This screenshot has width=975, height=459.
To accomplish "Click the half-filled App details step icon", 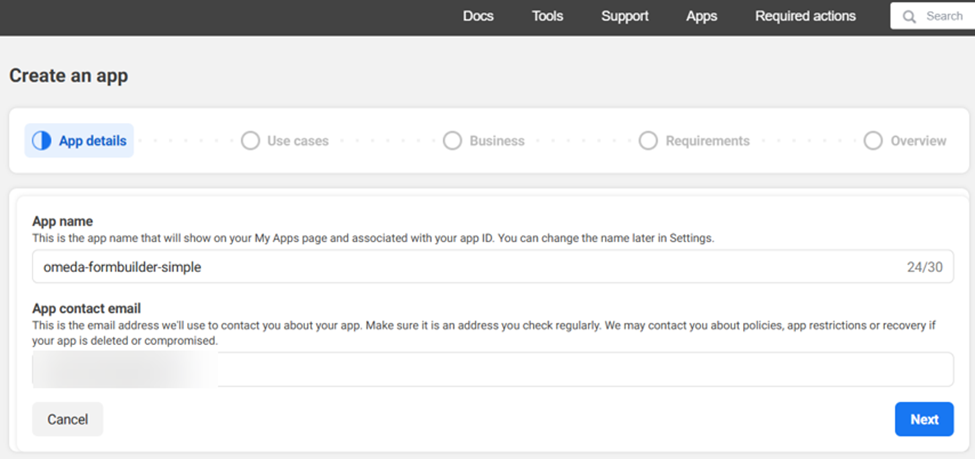I will coord(41,141).
